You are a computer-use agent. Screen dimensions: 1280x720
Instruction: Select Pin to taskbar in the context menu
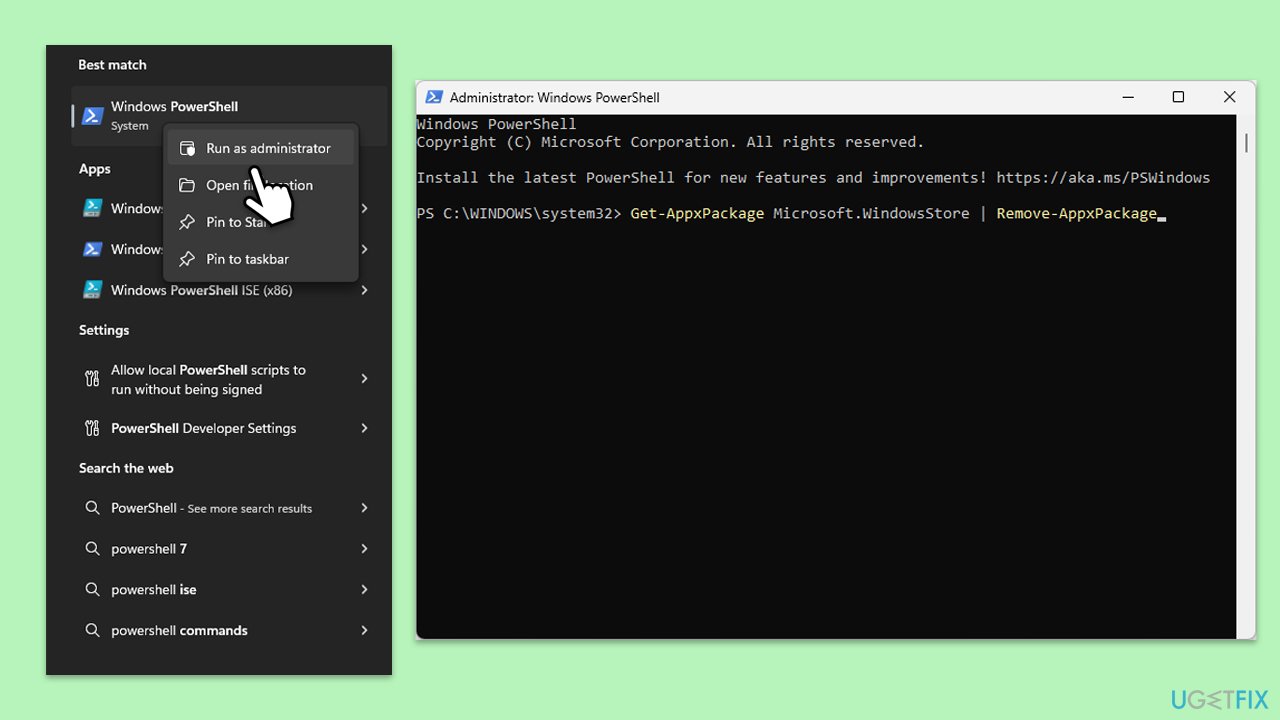pyautogui.click(x=261, y=259)
